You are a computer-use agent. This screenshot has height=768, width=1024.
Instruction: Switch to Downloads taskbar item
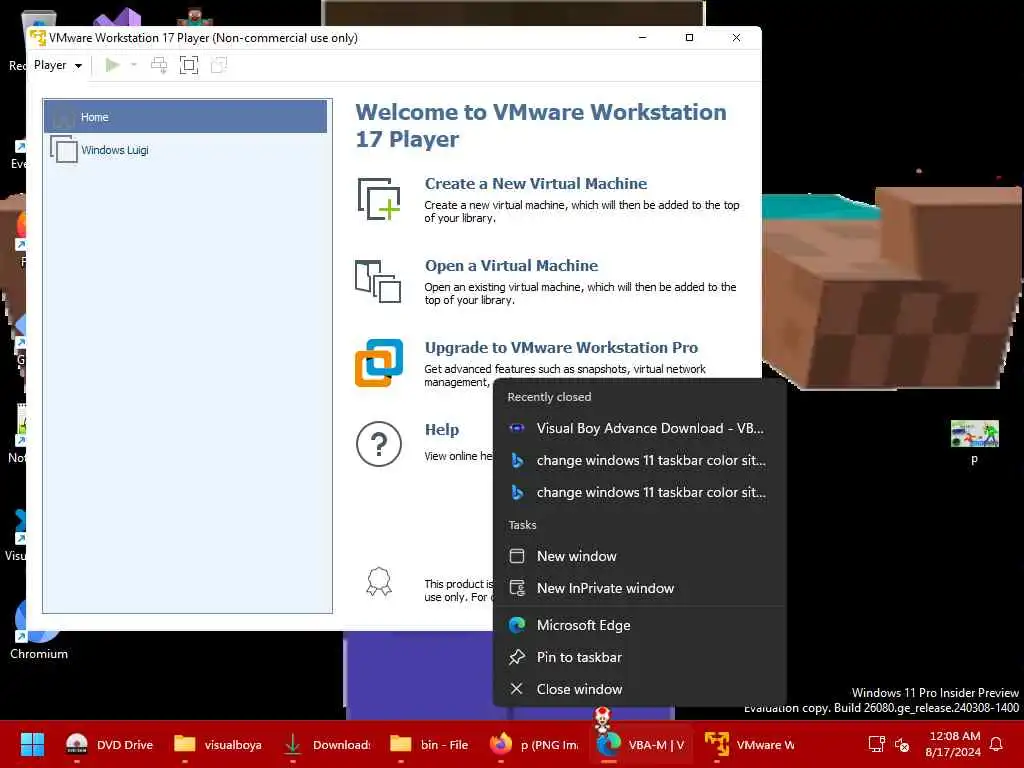point(326,744)
